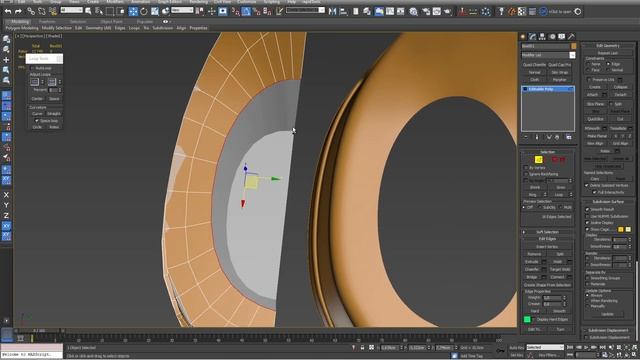The height and width of the screenshot is (360, 640).
Task: Open the Modify Selection ribbon panel
Action: [57, 28]
